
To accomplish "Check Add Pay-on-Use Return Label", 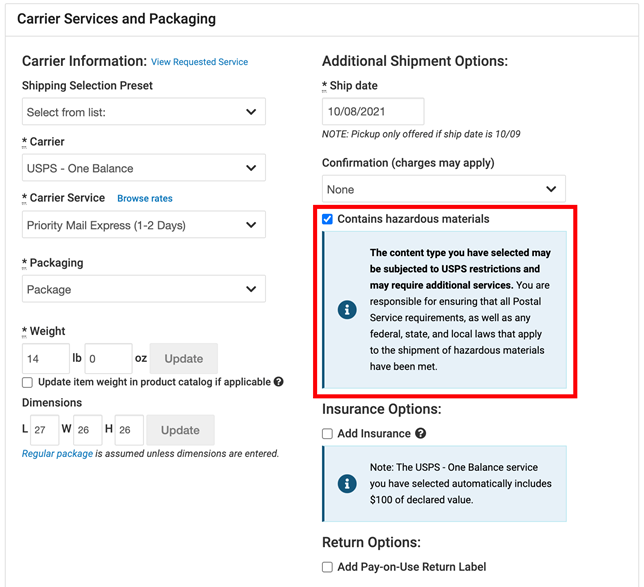I will point(328,567).
